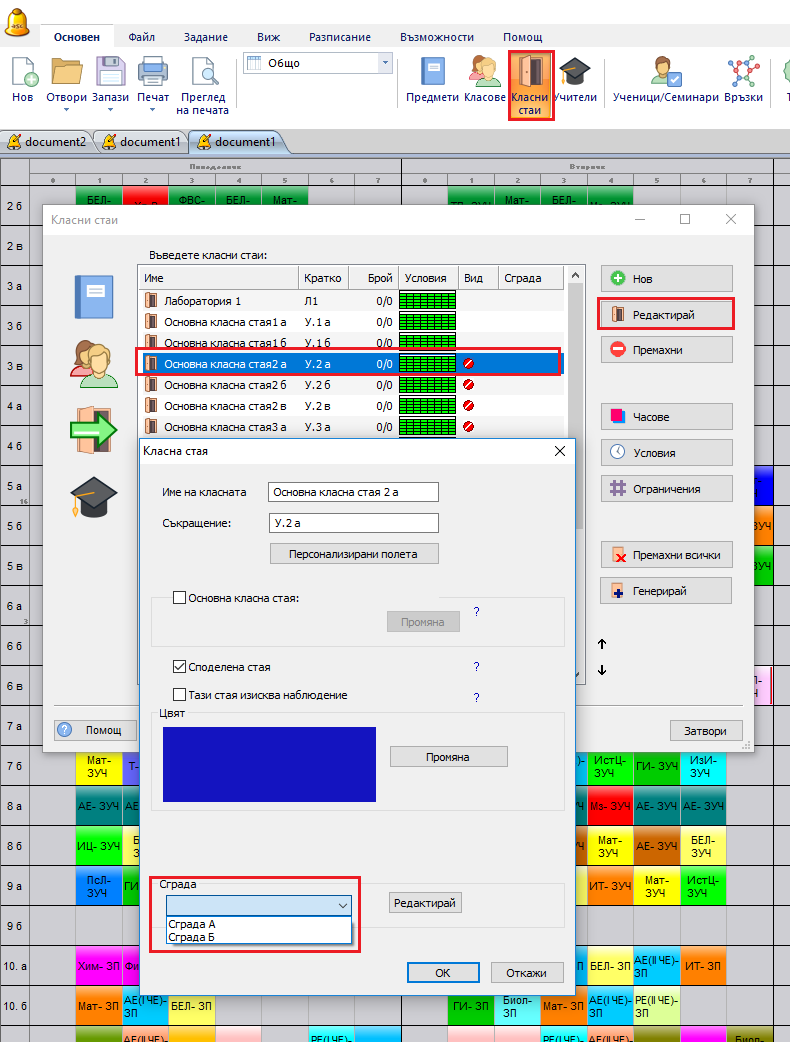This screenshot has width=790, height=1042.
Task: Click the blue room color swatch
Action: [x=269, y=764]
